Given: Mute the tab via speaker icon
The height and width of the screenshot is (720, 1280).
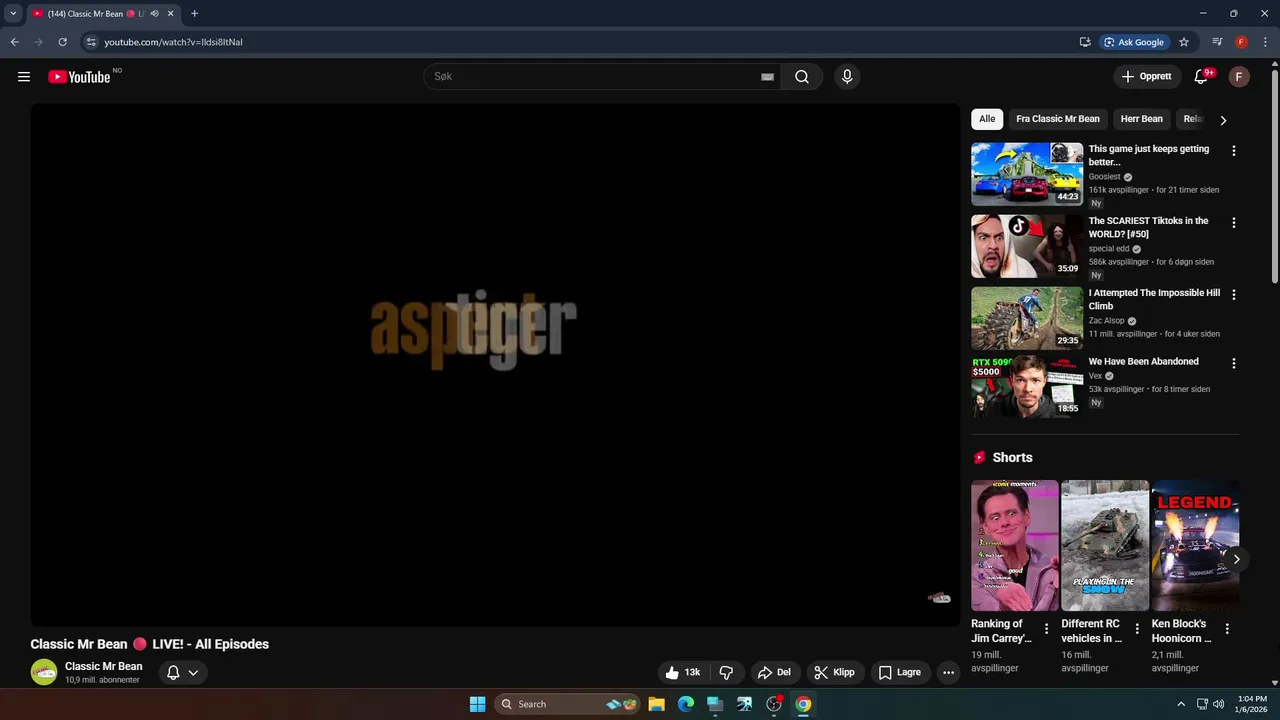Looking at the screenshot, I should pos(154,14).
